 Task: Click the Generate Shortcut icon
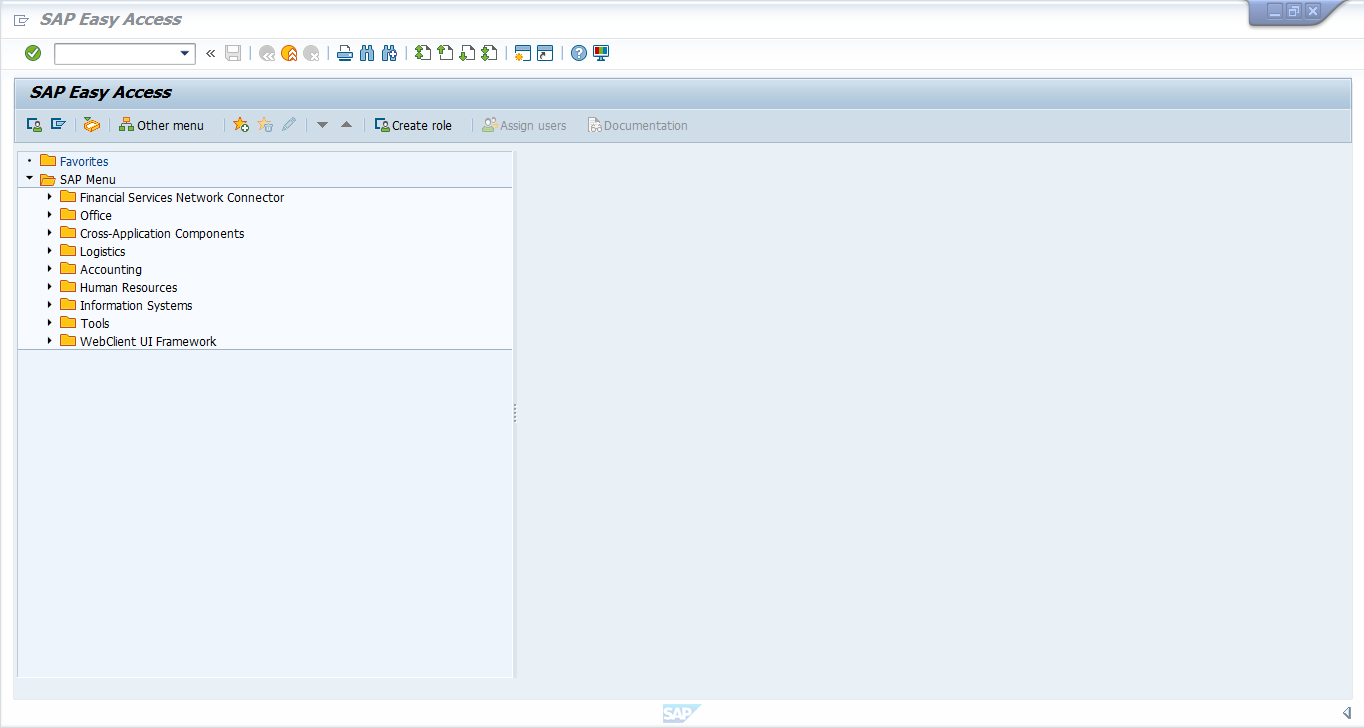coord(545,53)
